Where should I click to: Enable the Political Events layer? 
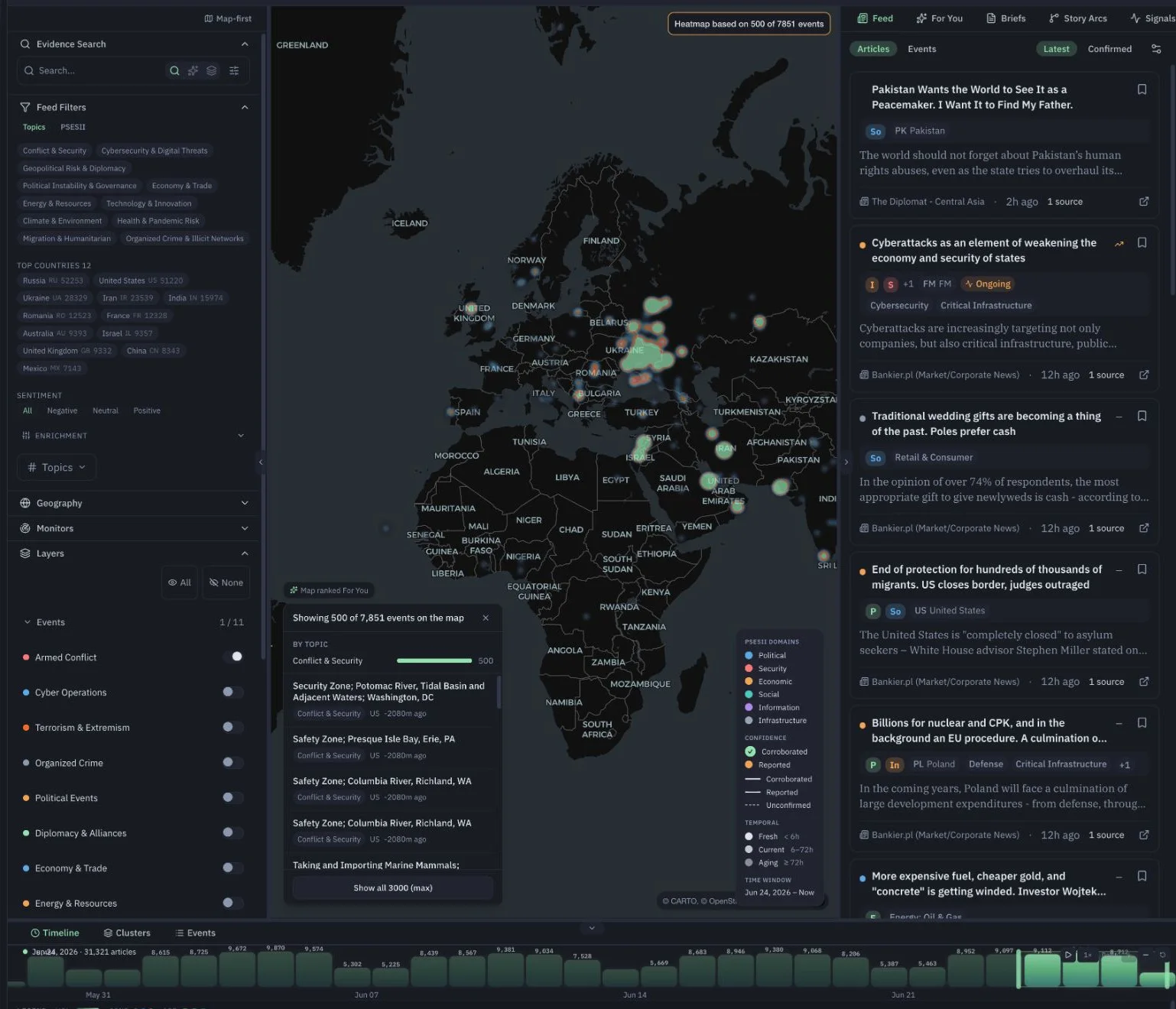pos(233,797)
